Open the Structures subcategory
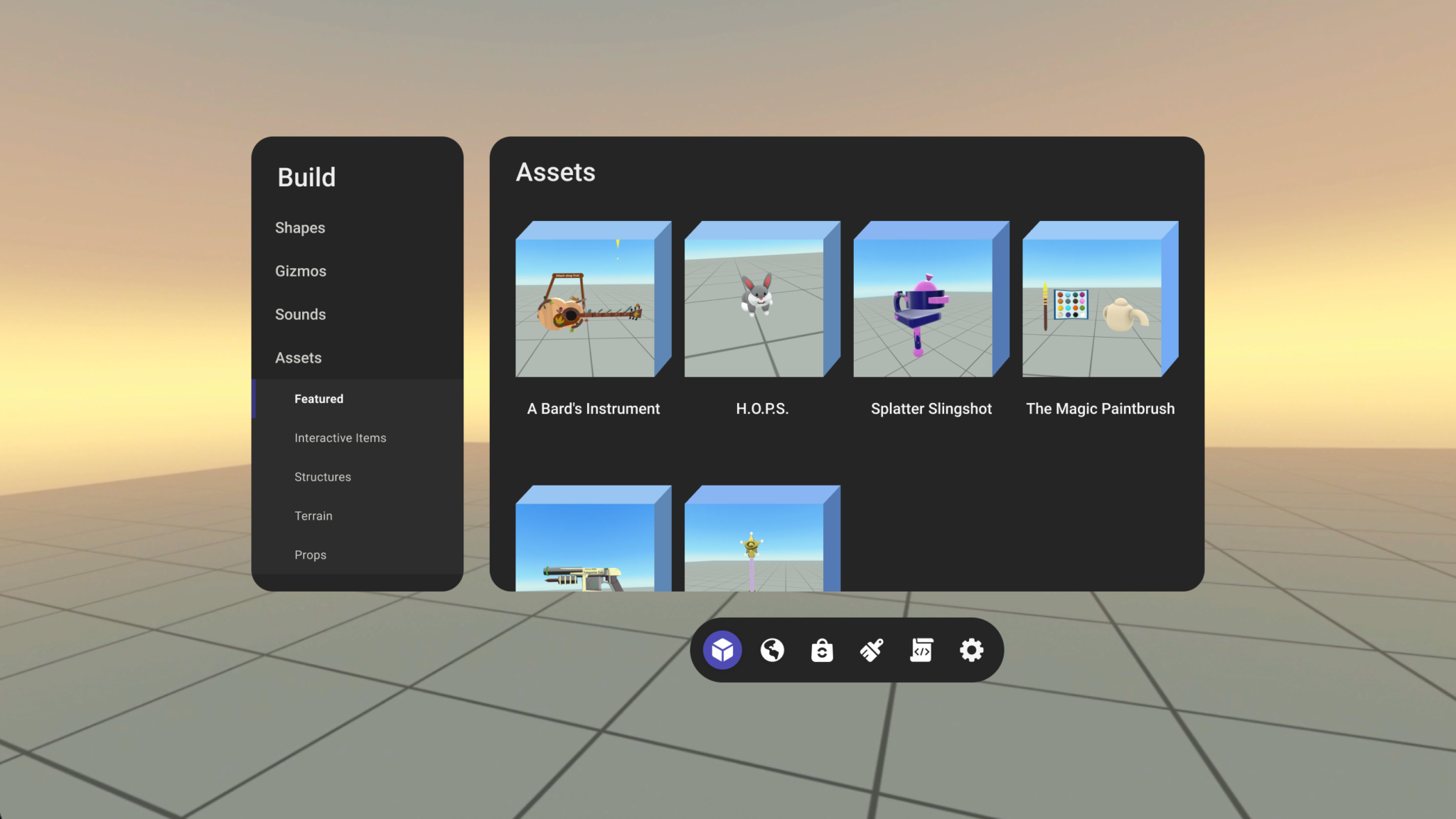 tap(322, 476)
